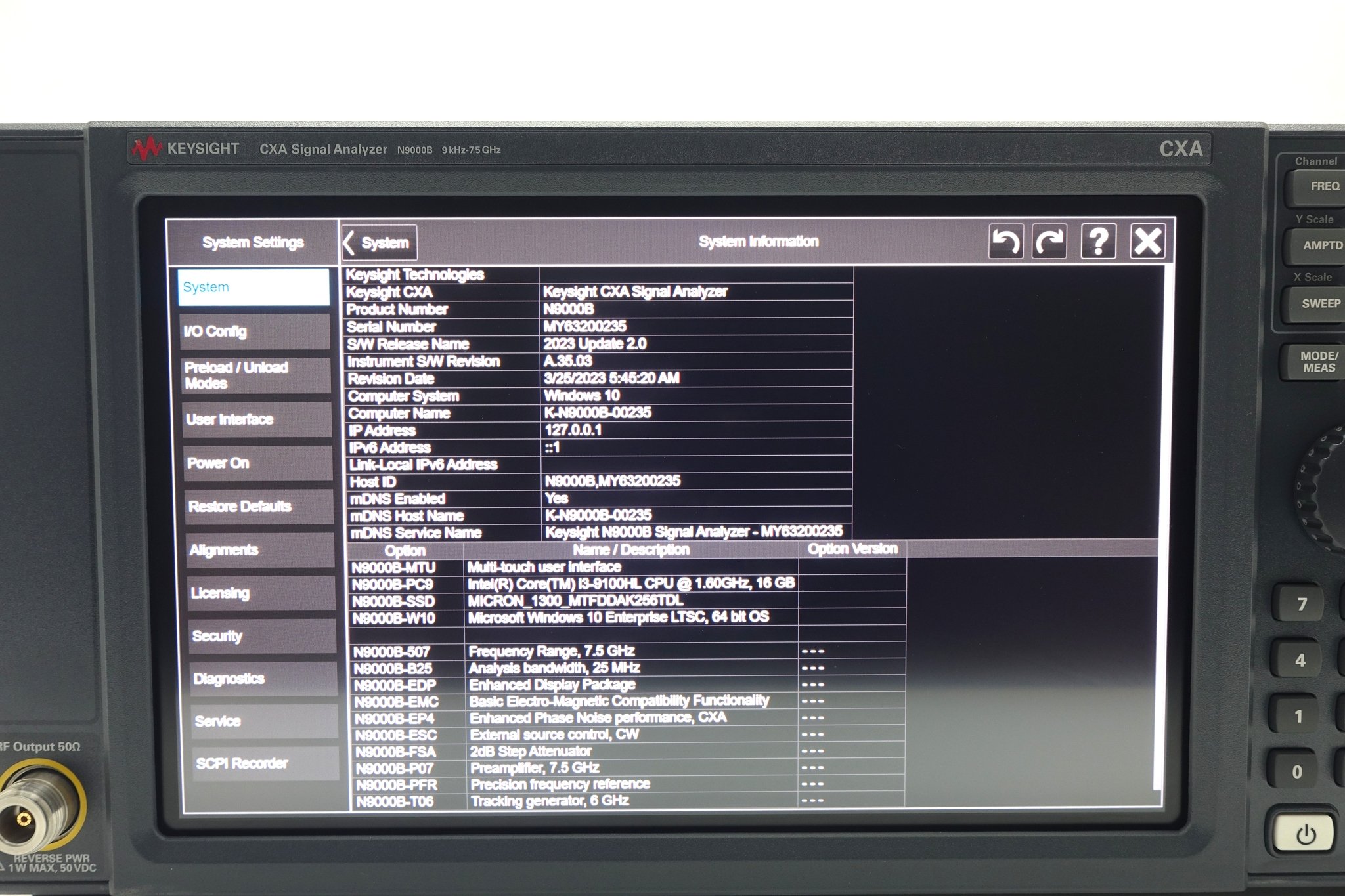Open the Licensing tab
The width and height of the screenshot is (1345, 896).
point(262,593)
